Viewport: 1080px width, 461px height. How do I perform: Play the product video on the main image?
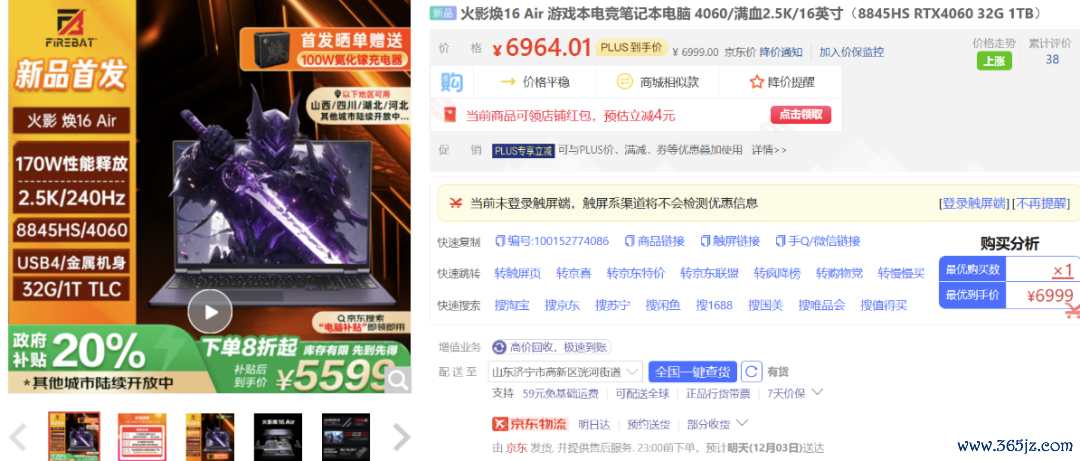click(x=209, y=311)
